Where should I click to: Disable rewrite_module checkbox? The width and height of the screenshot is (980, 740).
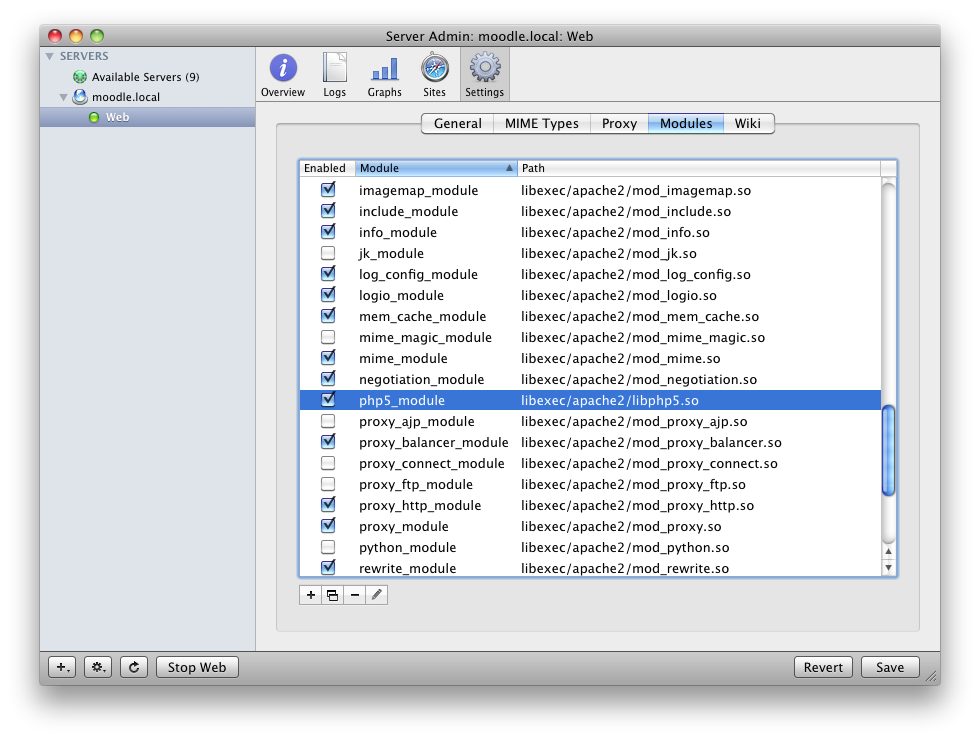click(328, 568)
